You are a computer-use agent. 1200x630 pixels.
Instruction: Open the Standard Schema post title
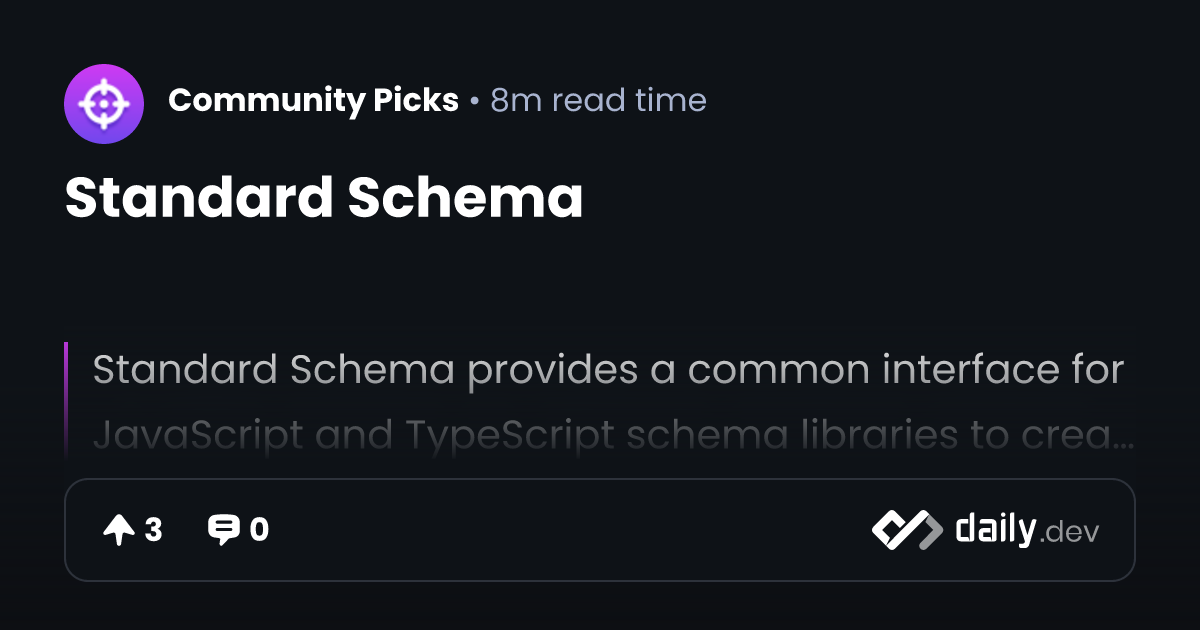tap(324, 198)
